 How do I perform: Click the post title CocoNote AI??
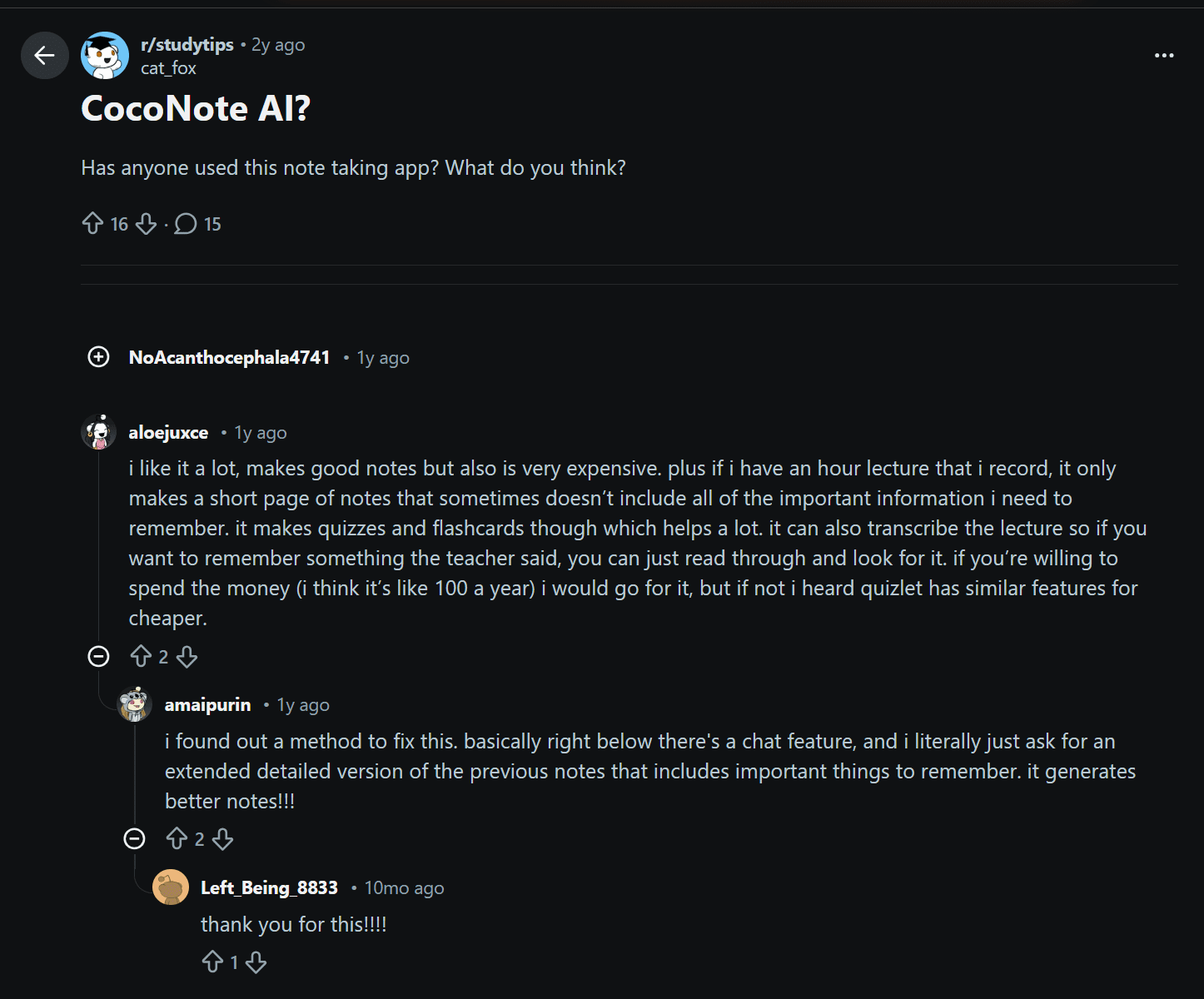pyautogui.click(x=195, y=108)
